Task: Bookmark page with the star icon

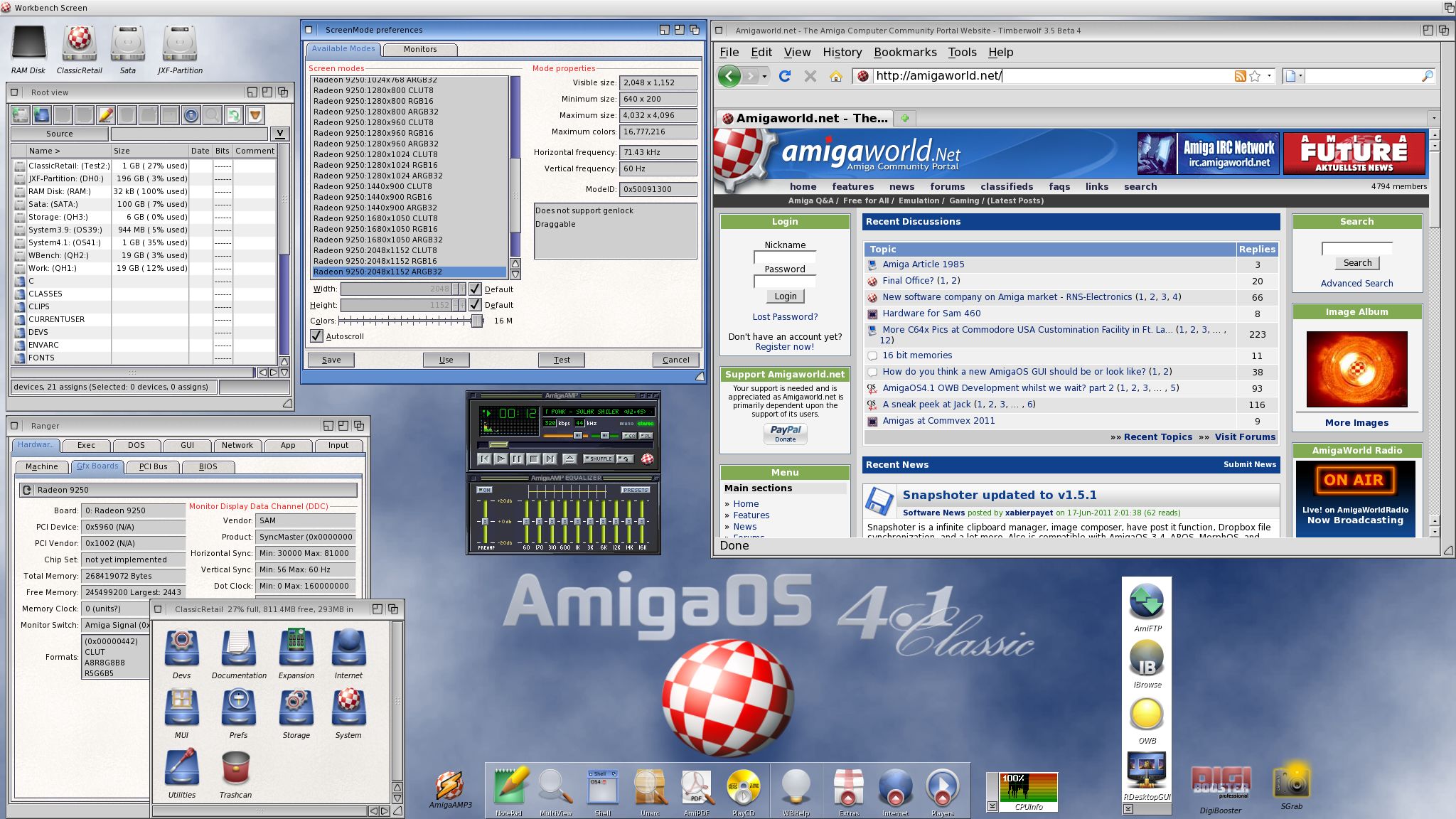Action: (1255, 76)
